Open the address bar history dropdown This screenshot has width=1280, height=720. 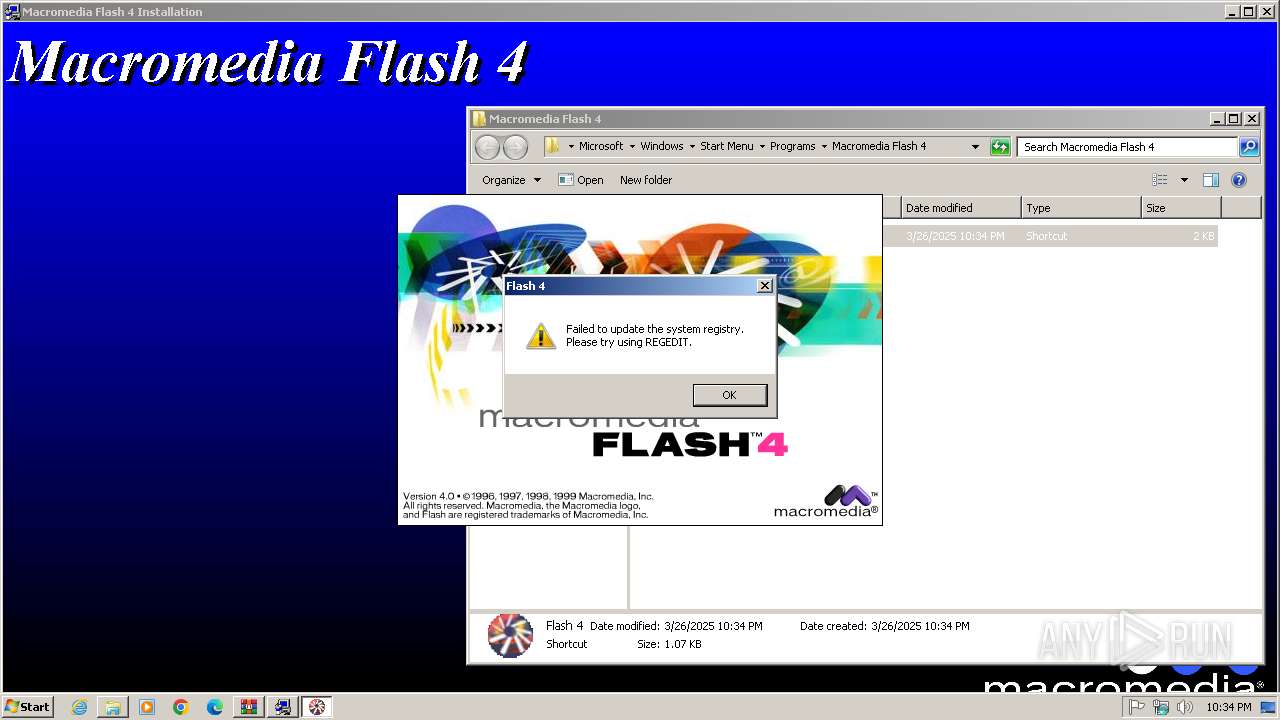tap(976, 147)
